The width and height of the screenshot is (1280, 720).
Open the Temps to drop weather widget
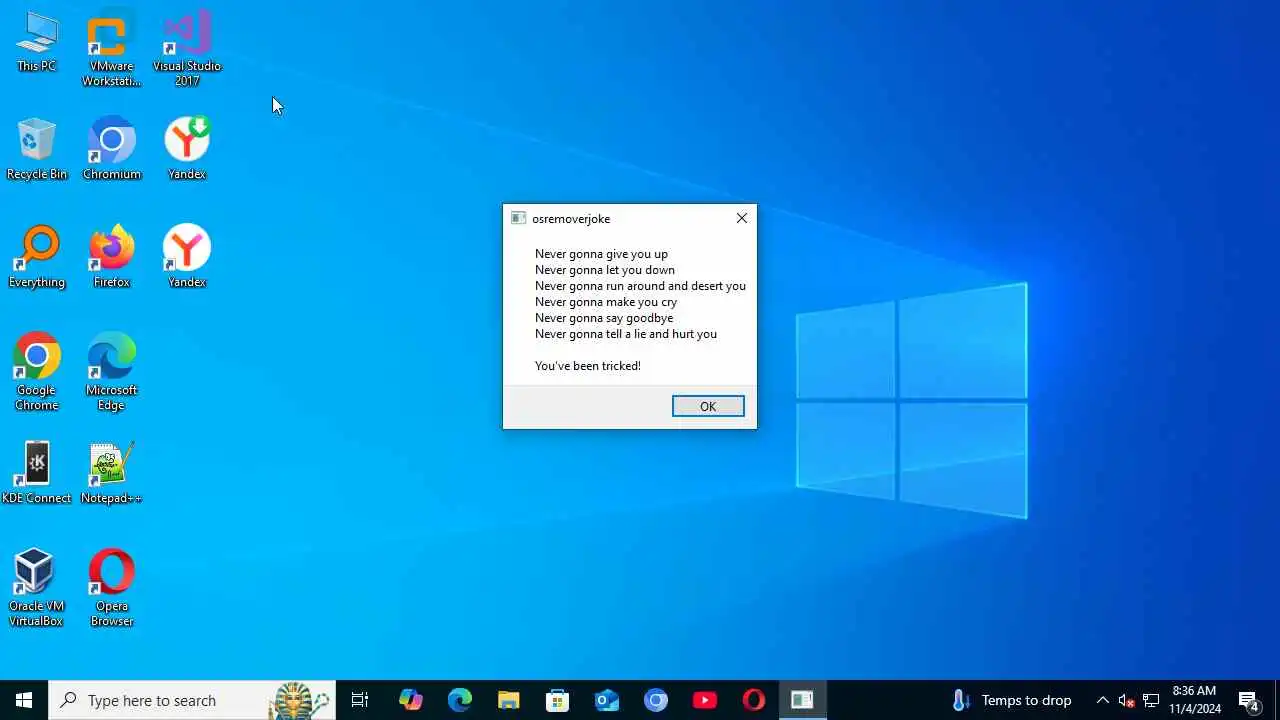pos(1012,700)
